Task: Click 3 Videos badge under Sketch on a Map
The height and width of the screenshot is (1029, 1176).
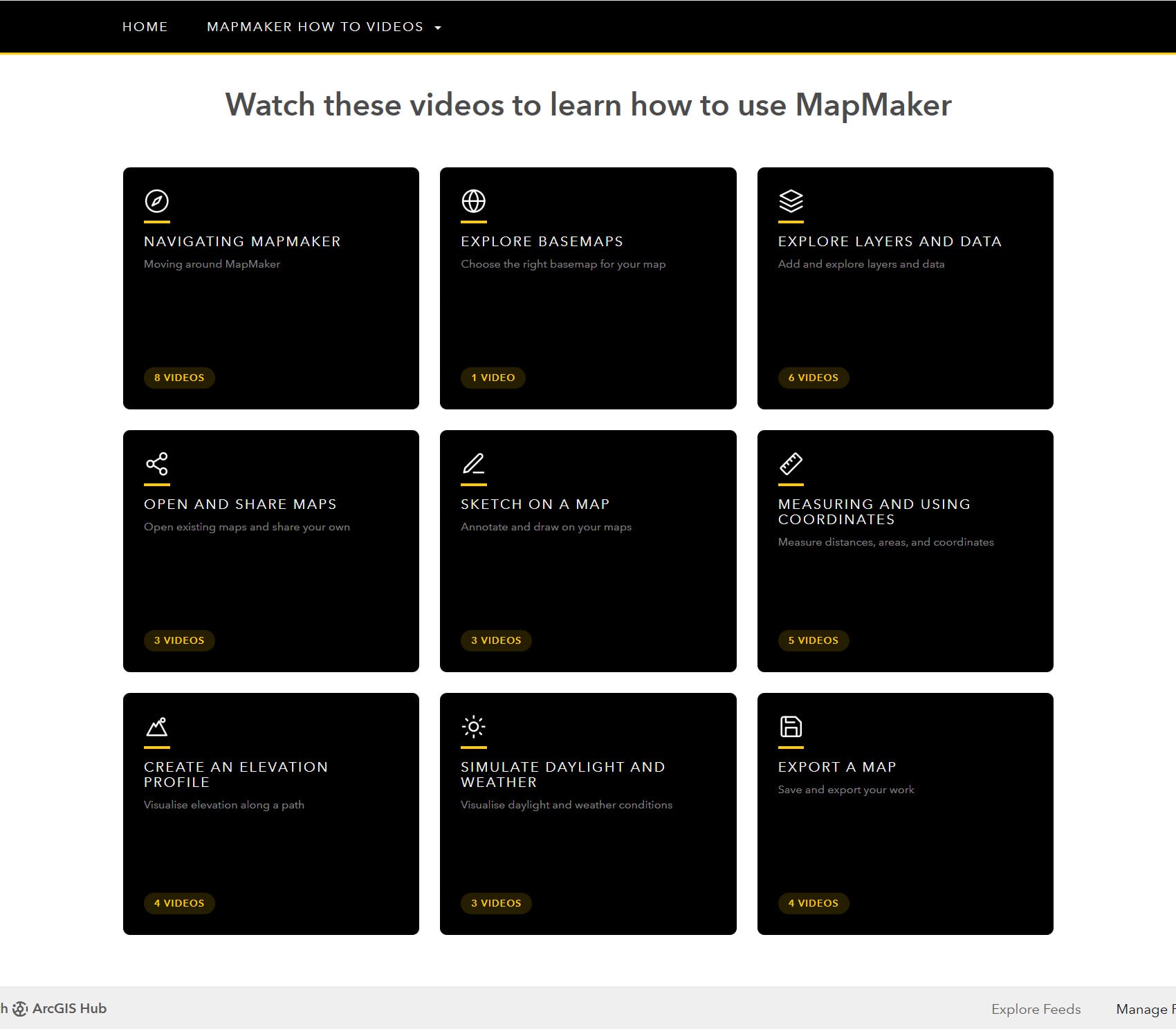Action: pos(496,640)
